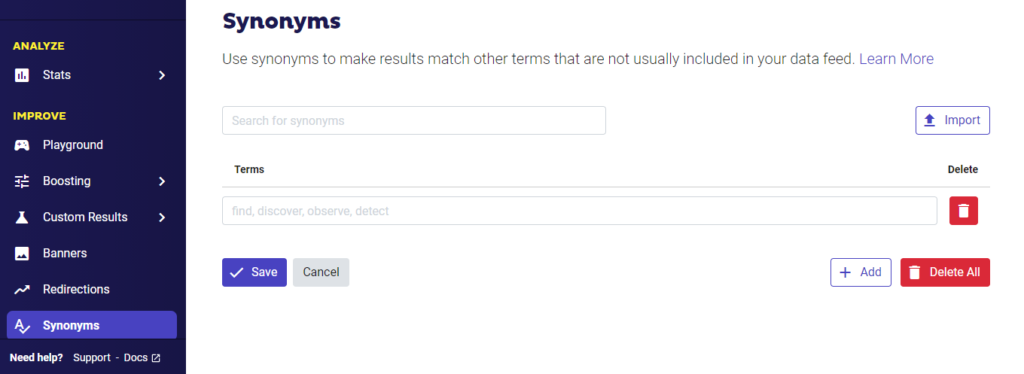
Task: Delete the synonym row with trash icon
Action: click(963, 211)
